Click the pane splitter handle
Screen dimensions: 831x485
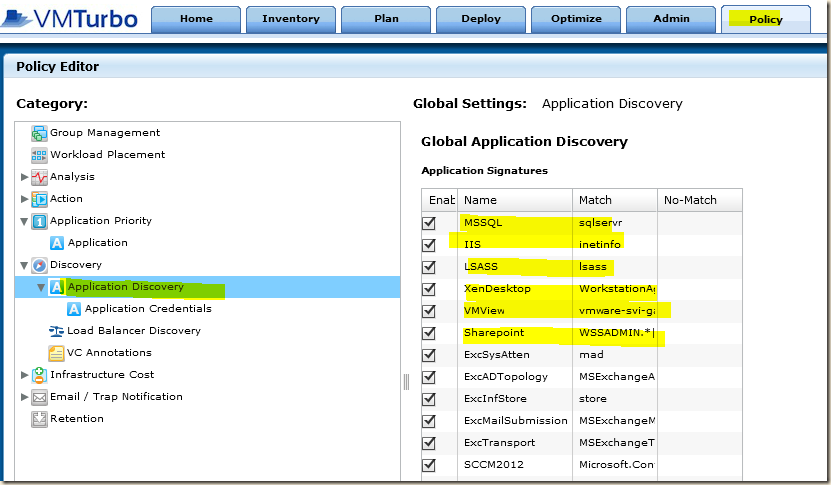click(406, 382)
